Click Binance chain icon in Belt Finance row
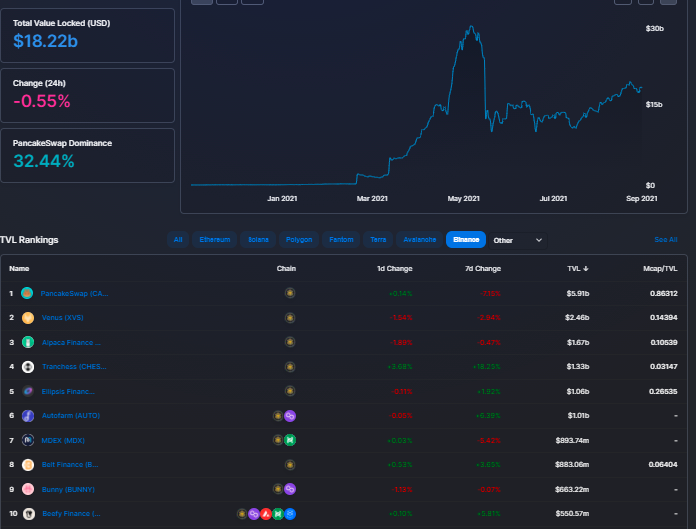 [x=290, y=465]
